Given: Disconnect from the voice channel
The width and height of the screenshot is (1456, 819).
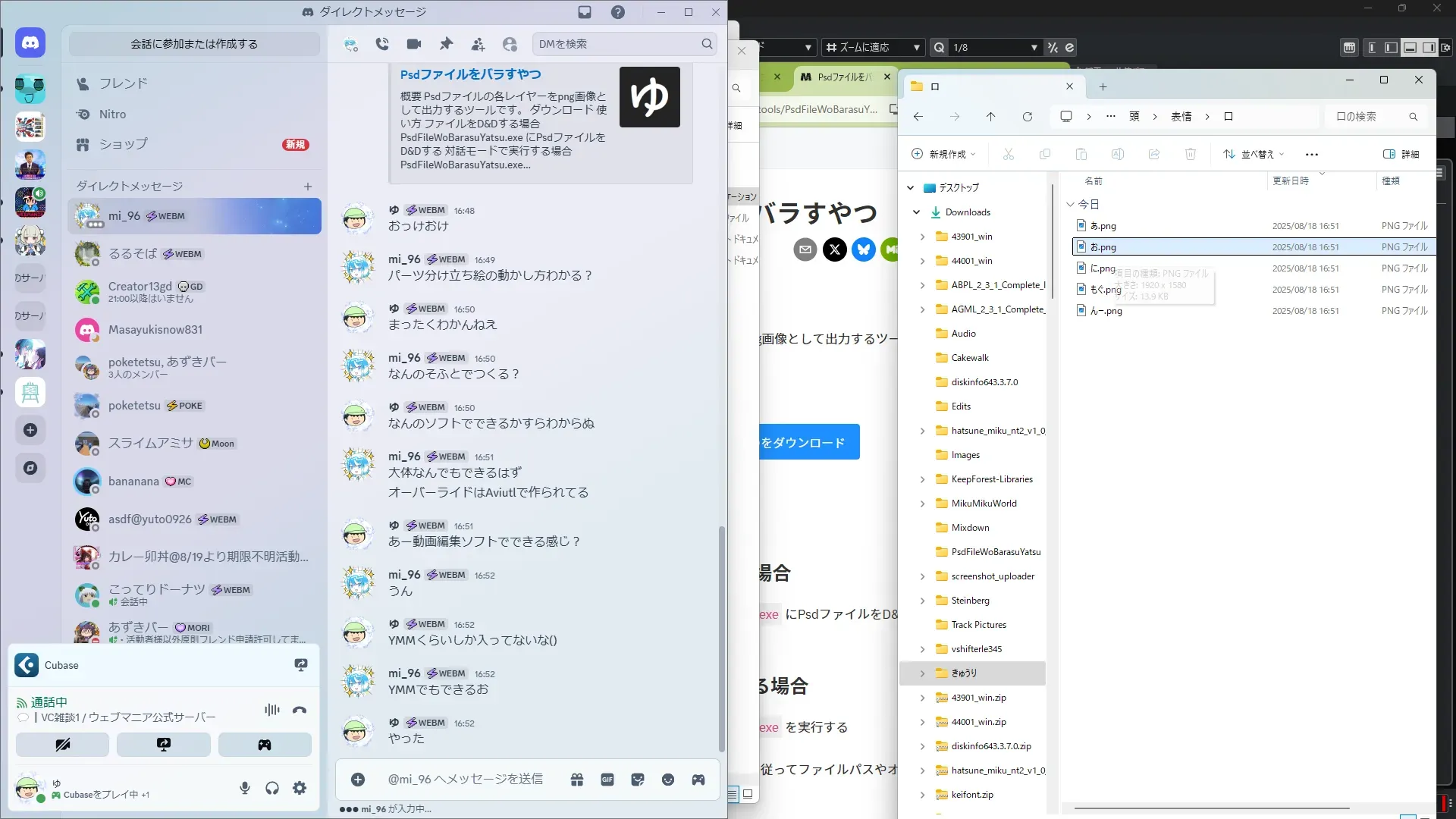Looking at the screenshot, I should tap(300, 710).
